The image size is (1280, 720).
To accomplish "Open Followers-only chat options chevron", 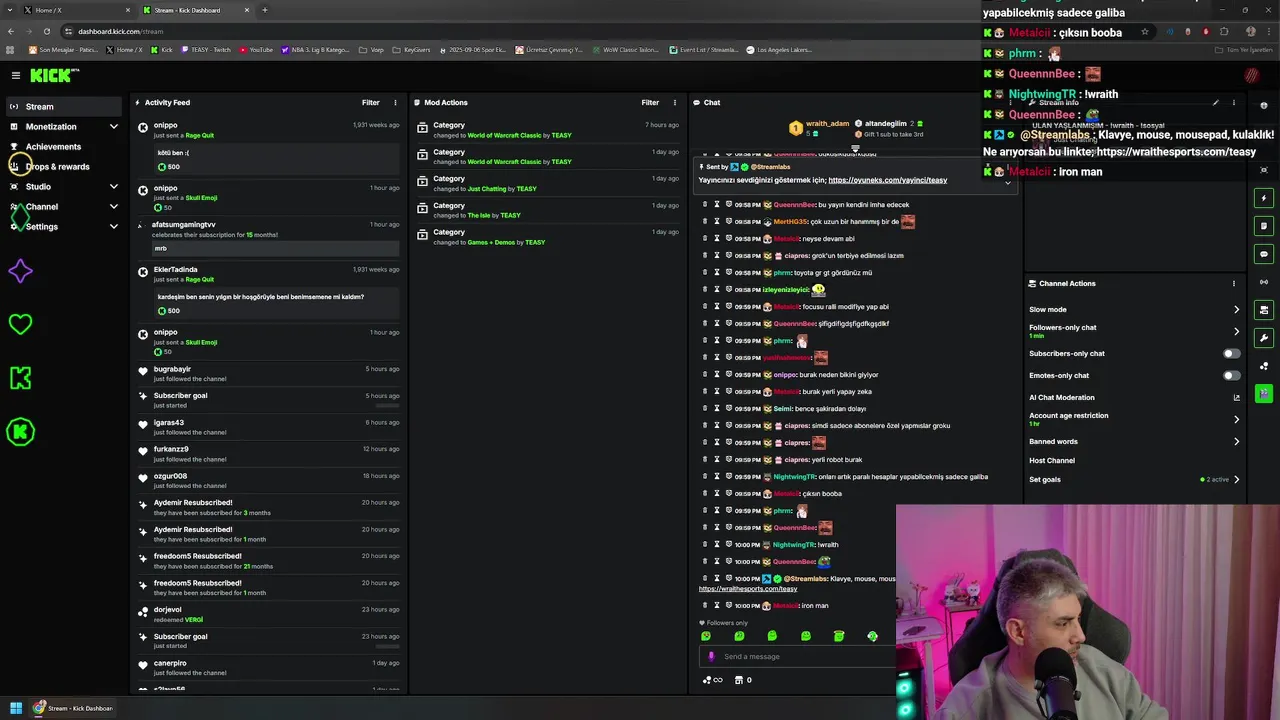I will pyautogui.click(x=1236, y=331).
